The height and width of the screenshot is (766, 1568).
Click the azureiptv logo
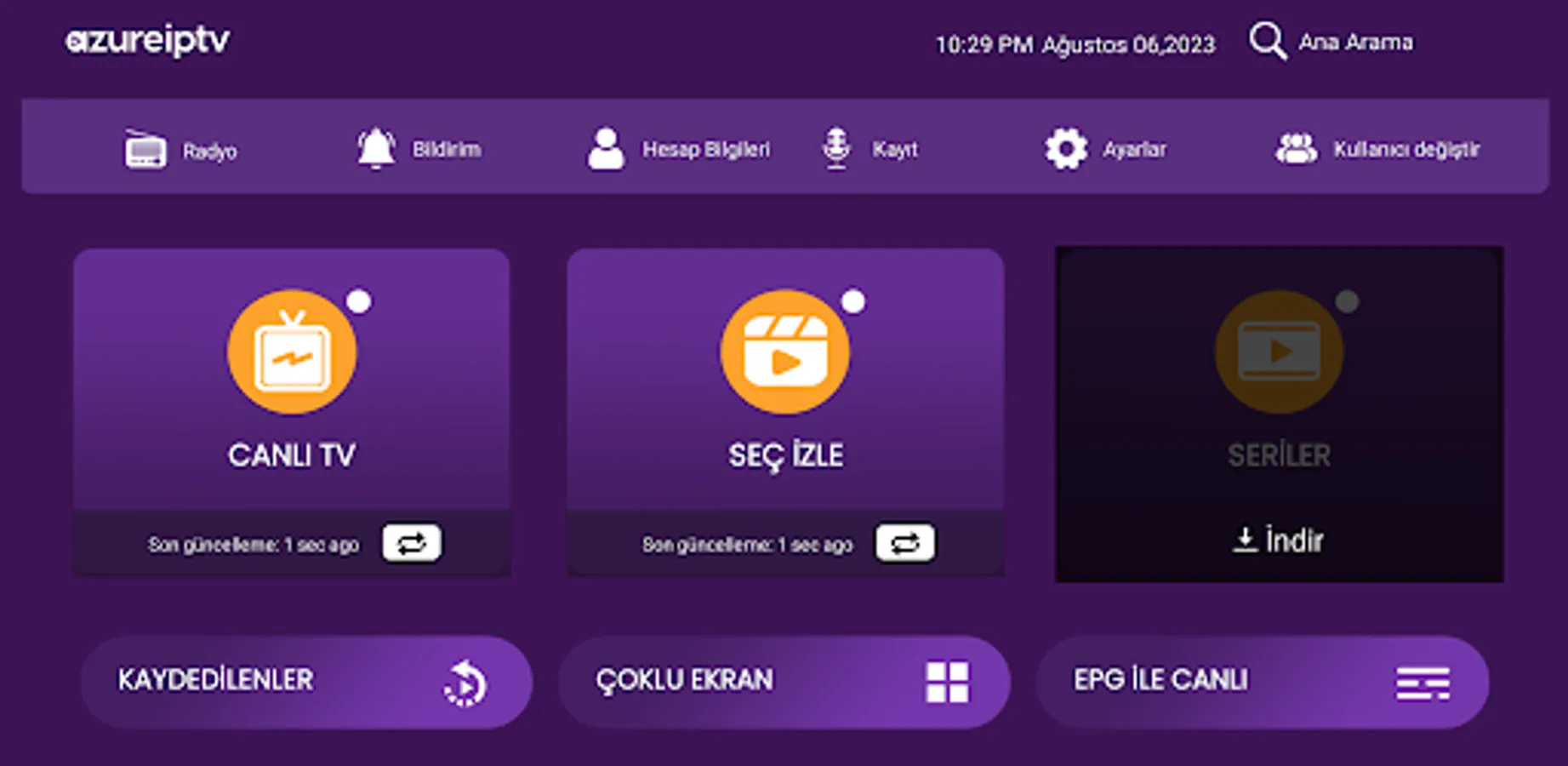point(148,38)
